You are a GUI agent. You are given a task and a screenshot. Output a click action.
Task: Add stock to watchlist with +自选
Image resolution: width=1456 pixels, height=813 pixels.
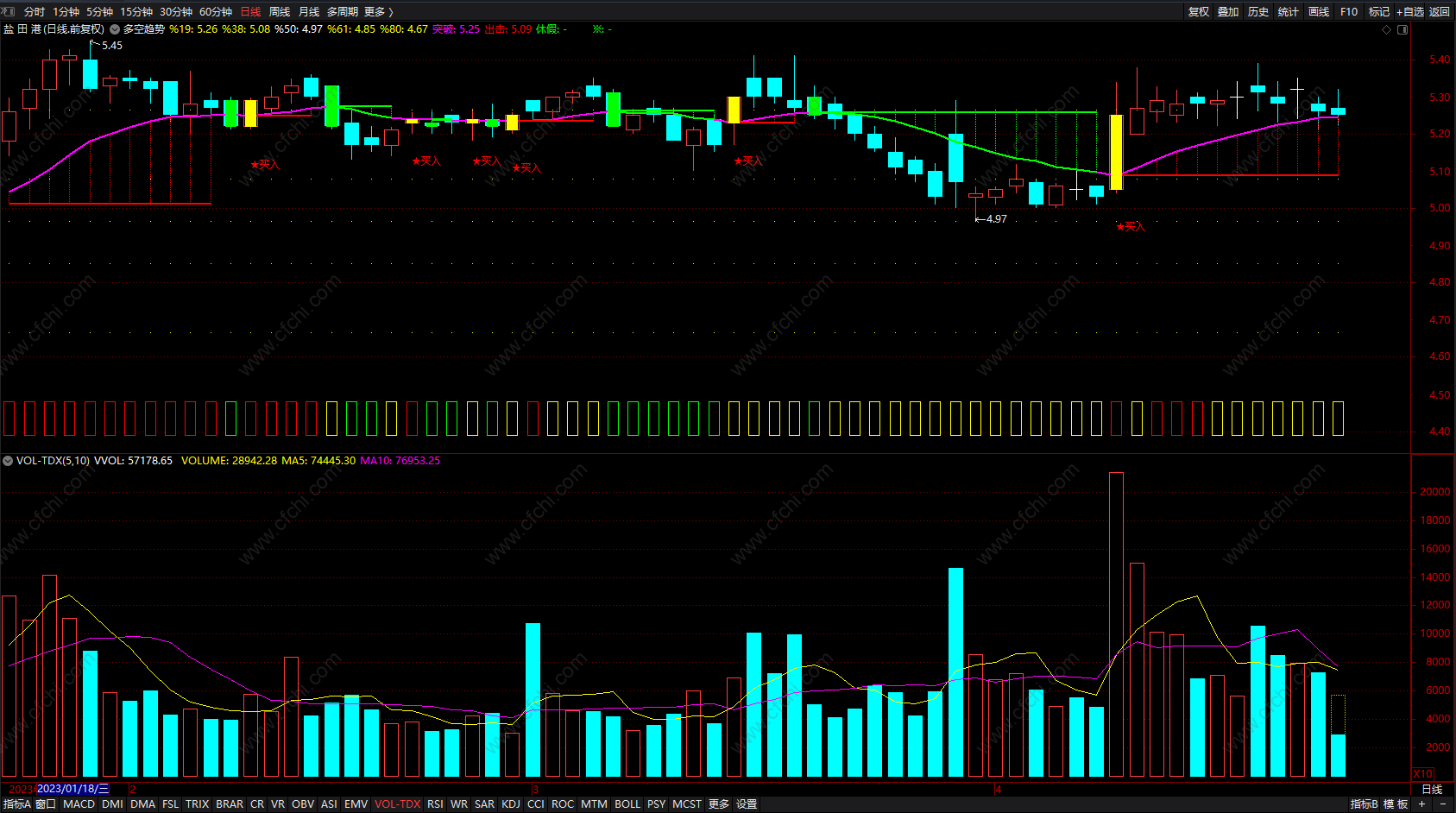(1409, 11)
